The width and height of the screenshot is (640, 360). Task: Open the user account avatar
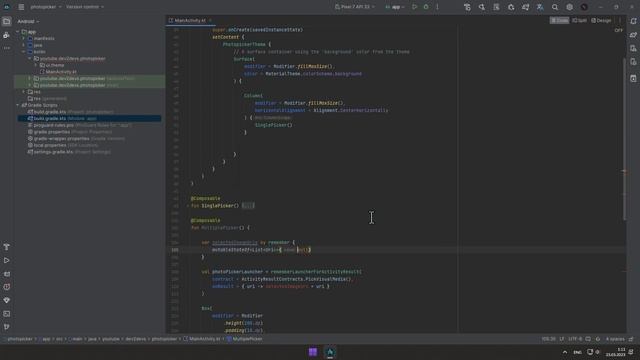click(x=584, y=7)
